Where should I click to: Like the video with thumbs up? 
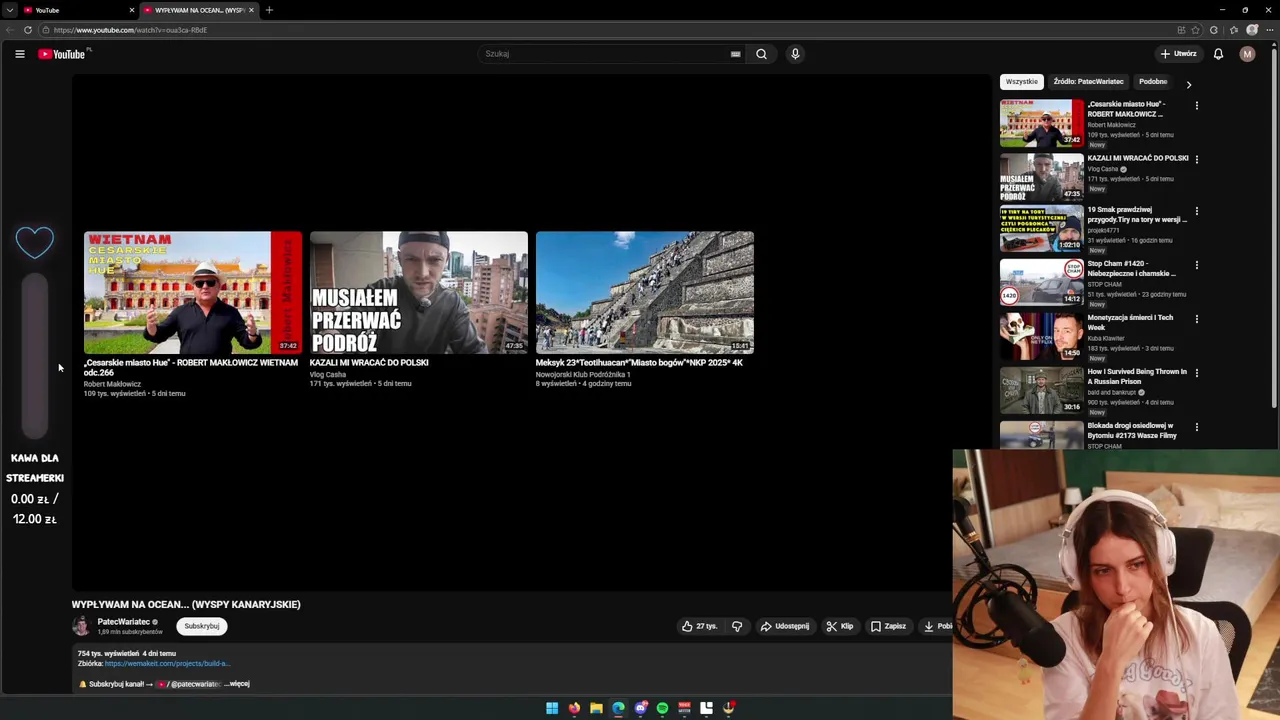point(699,626)
